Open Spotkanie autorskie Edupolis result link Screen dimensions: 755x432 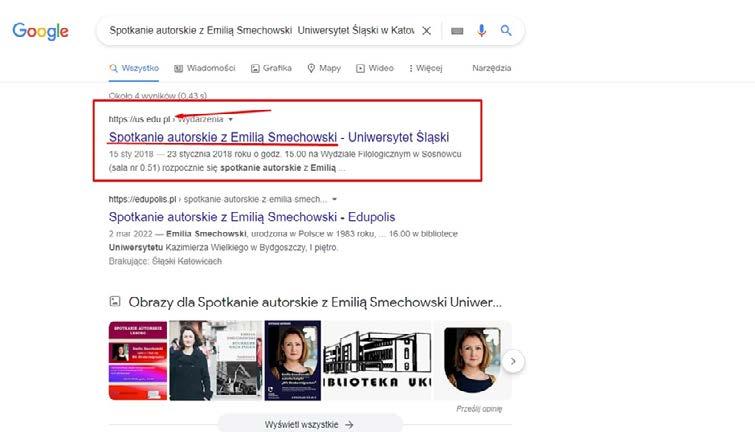(252, 217)
